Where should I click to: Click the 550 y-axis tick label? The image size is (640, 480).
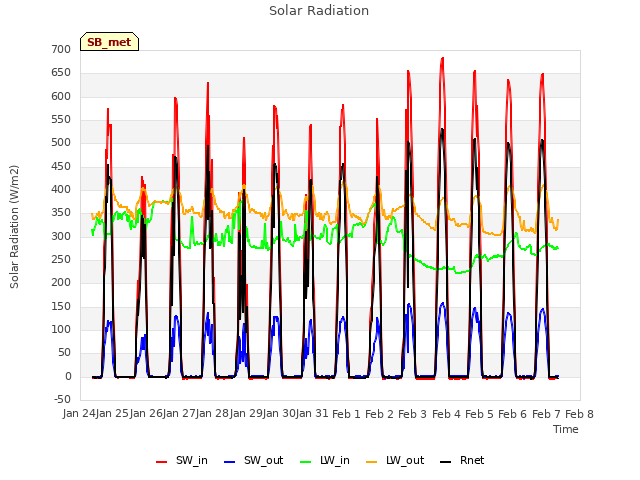click(61, 120)
